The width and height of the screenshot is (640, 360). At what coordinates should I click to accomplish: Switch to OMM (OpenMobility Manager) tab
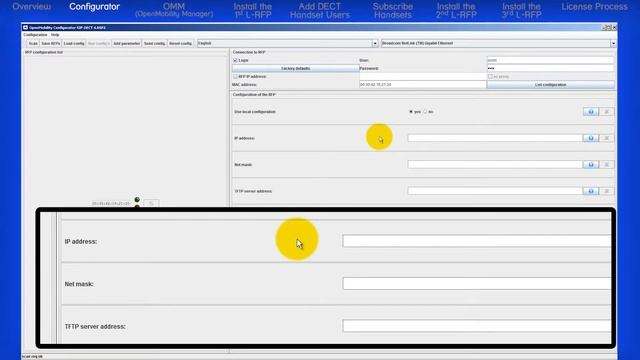pyautogui.click(x=174, y=10)
